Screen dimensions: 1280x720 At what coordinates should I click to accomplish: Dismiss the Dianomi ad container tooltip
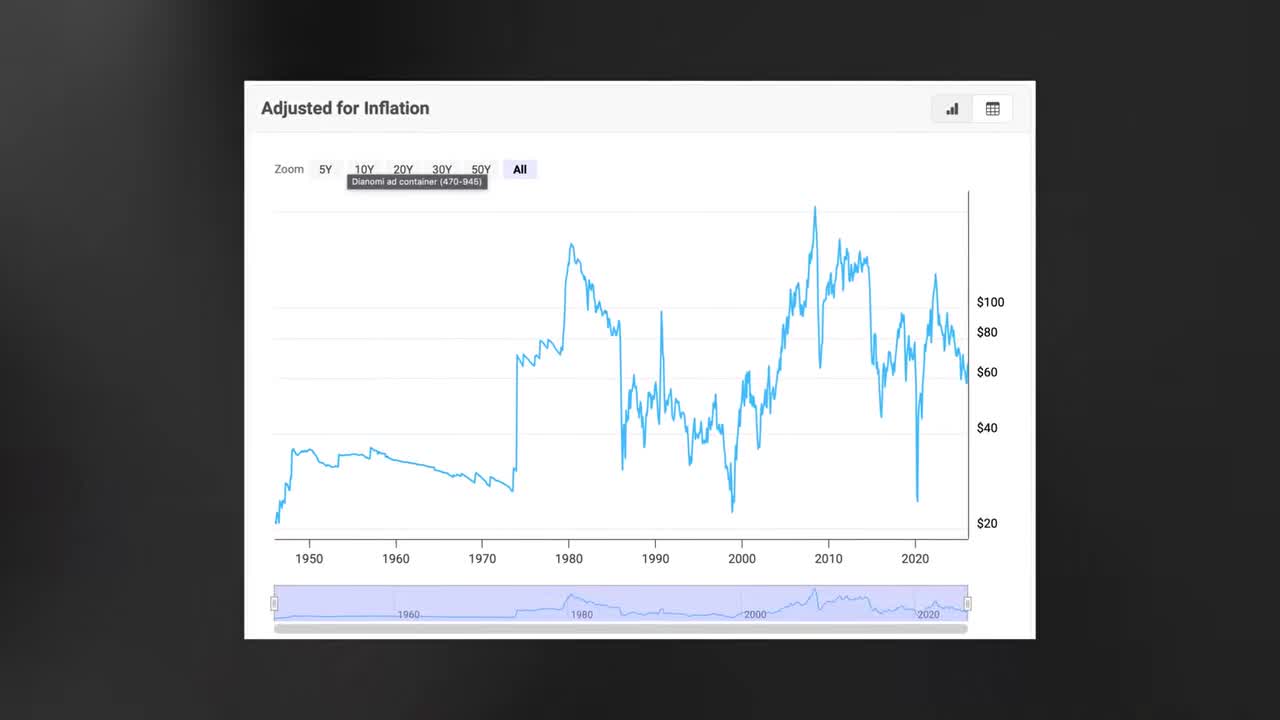(417, 181)
